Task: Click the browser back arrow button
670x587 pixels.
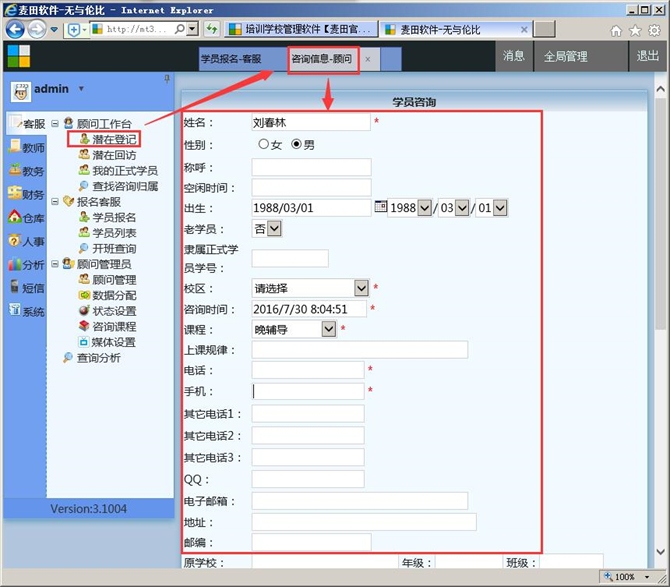Action: [x=15, y=29]
